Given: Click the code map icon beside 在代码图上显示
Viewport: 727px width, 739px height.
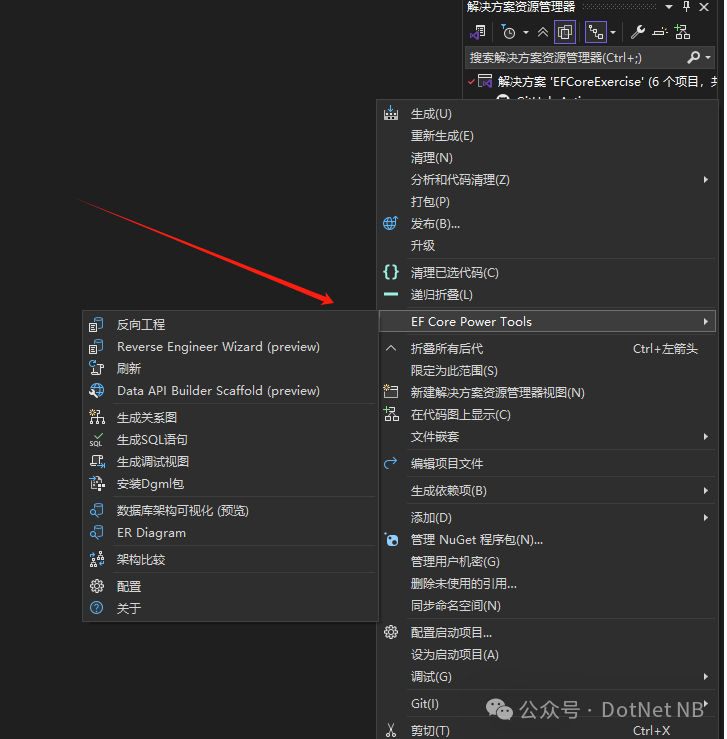Looking at the screenshot, I should (x=391, y=414).
